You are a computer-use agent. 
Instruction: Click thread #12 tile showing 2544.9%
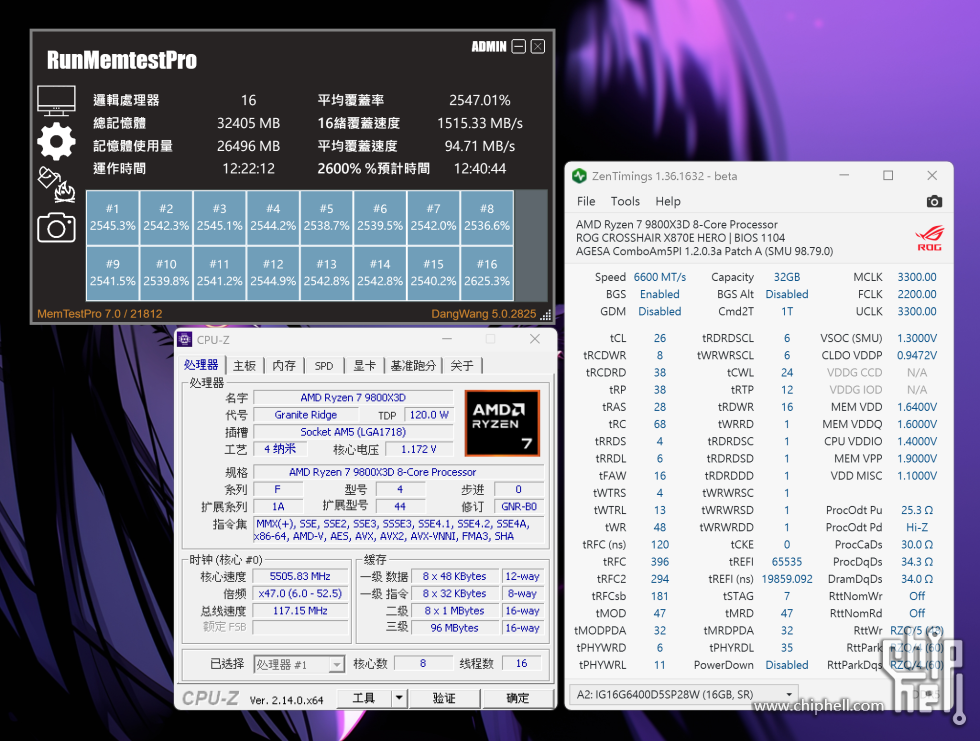click(273, 273)
